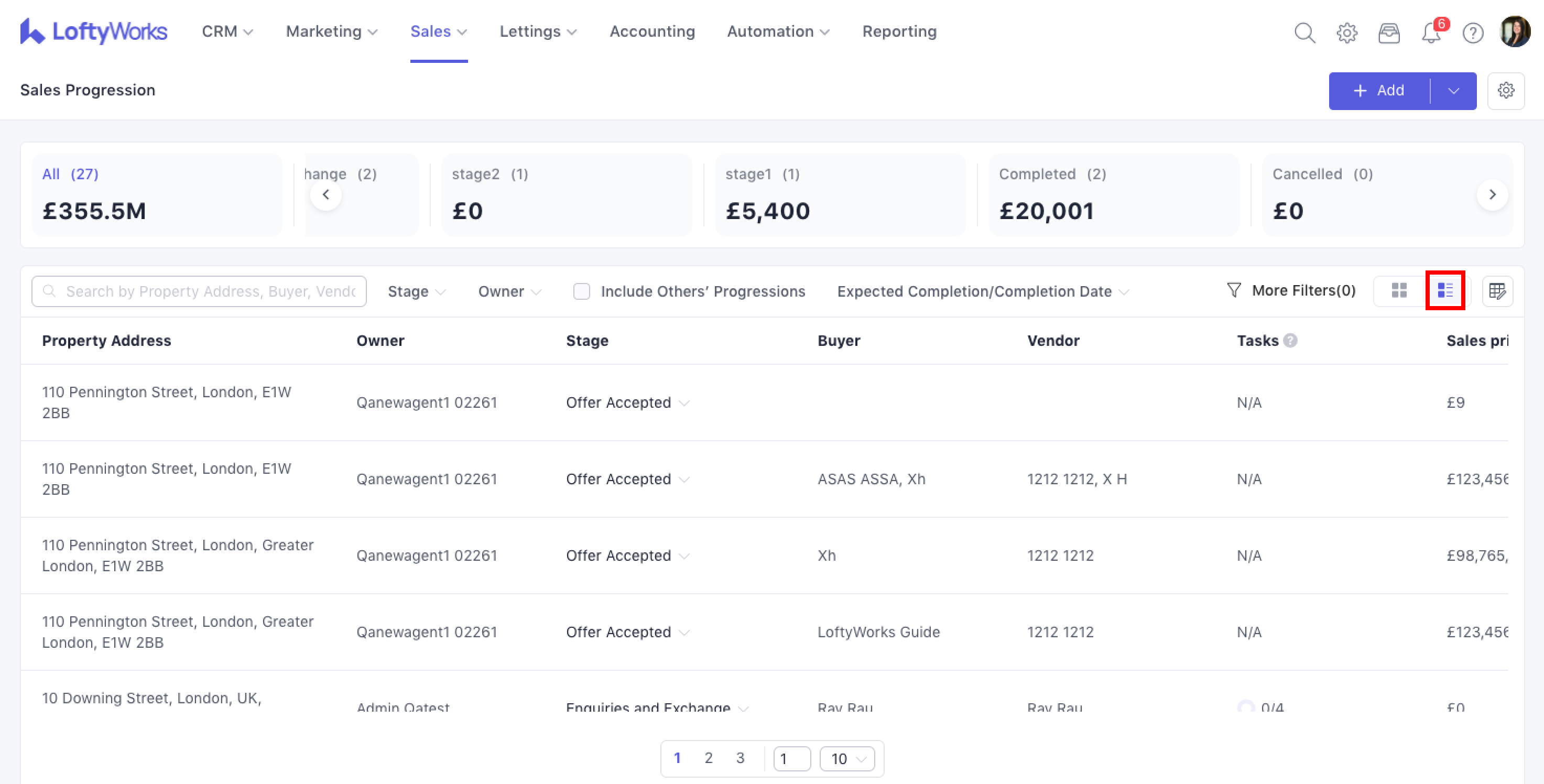Open notifications bell with 6 badge
This screenshot has height=784, width=1544.
coord(1431,32)
